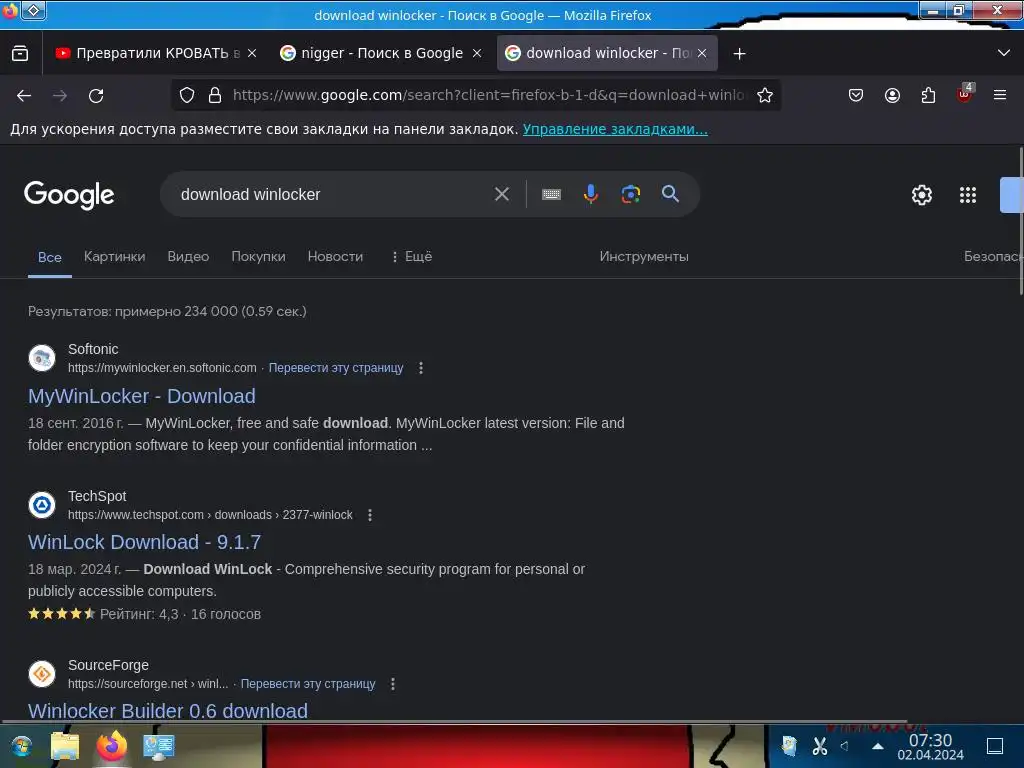Viewport: 1024px width, 768px height.
Task: Open WinLock Download - 9.1.7 result
Action: [x=144, y=542]
